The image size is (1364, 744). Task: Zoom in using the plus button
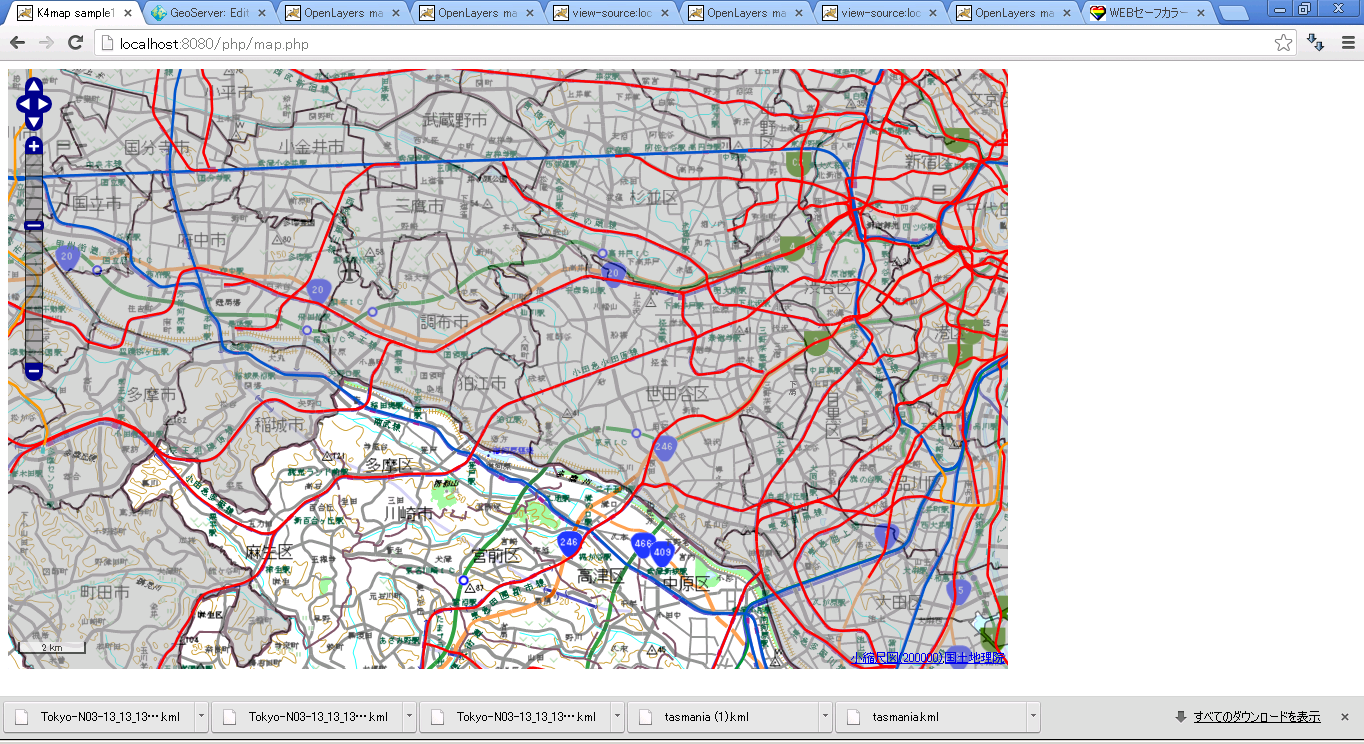point(33,146)
